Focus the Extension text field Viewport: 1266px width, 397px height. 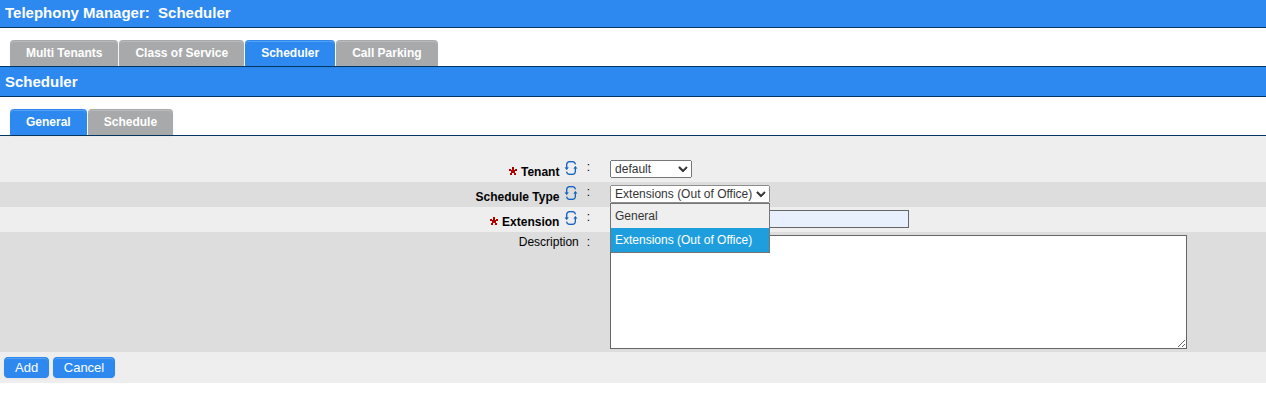839,219
